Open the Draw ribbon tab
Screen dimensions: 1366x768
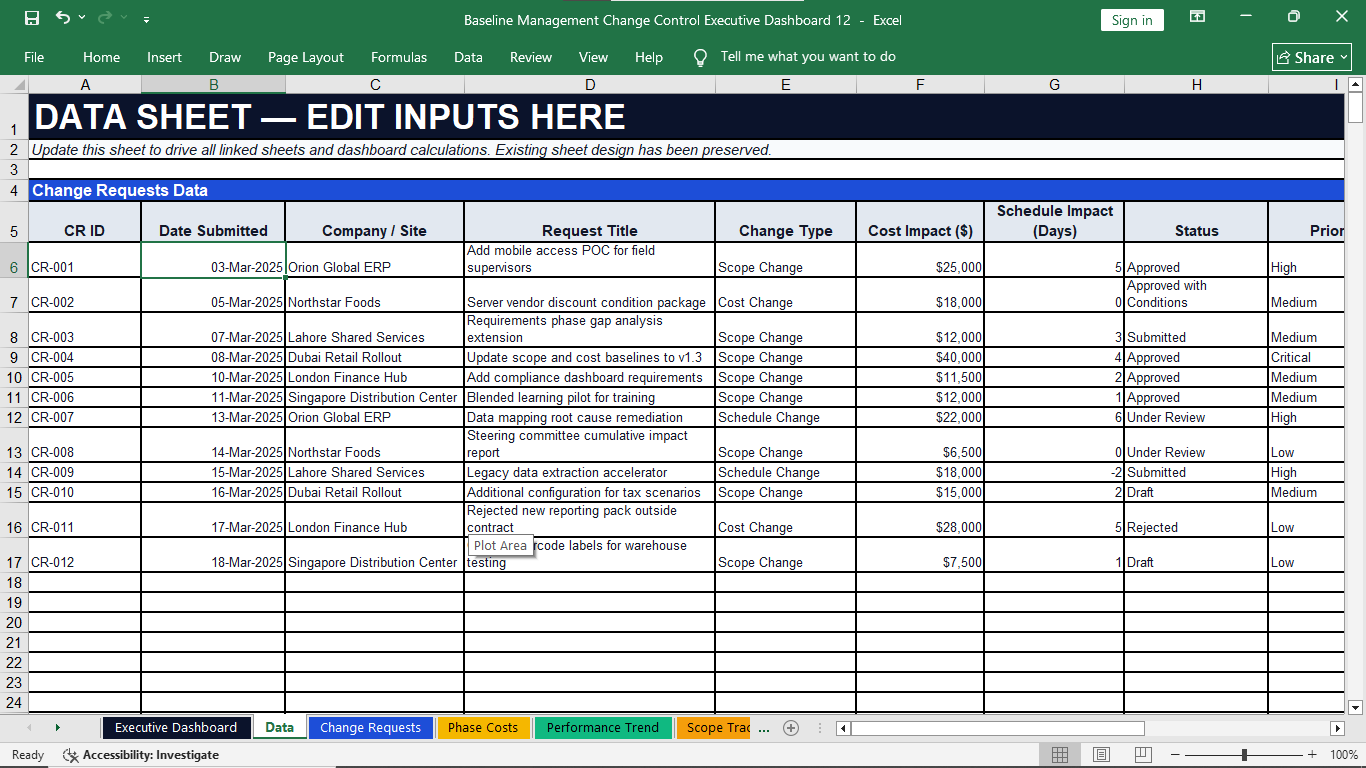pos(225,57)
